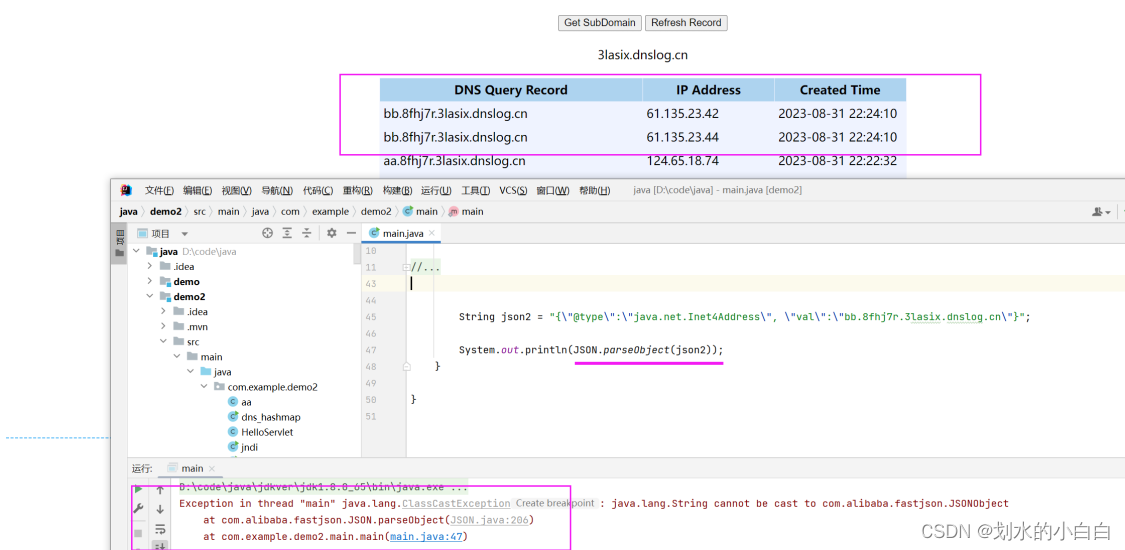Click the expand all icon in project panel

click(x=287, y=233)
